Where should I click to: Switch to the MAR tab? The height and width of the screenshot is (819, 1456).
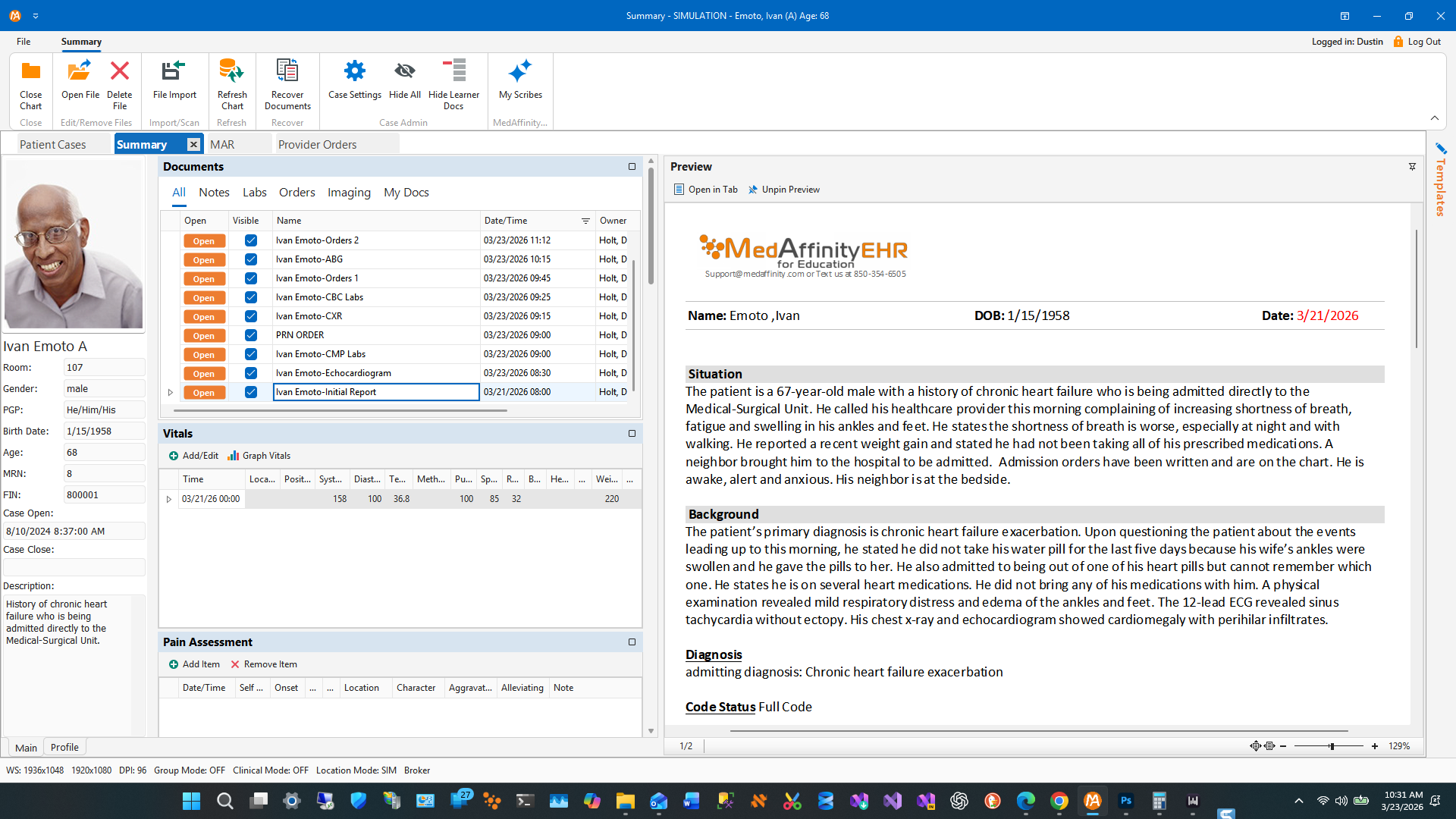[x=222, y=144]
